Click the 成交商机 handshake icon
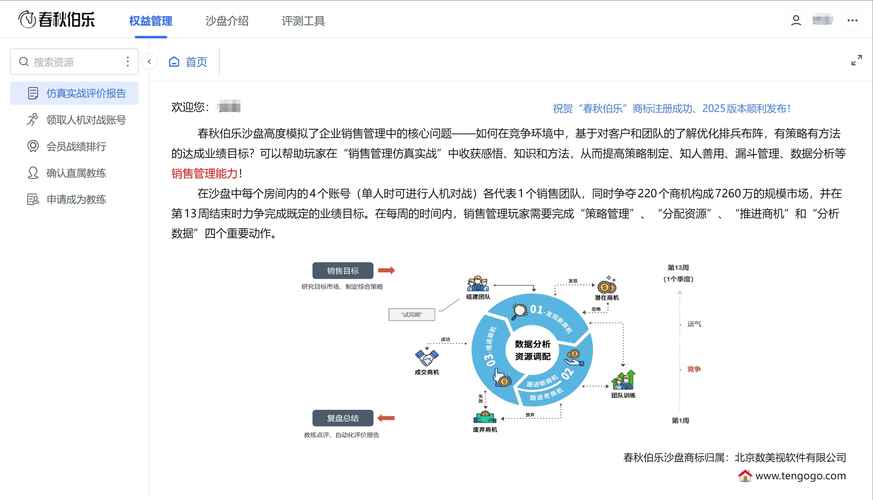This screenshot has height=500, width=873. click(427, 357)
